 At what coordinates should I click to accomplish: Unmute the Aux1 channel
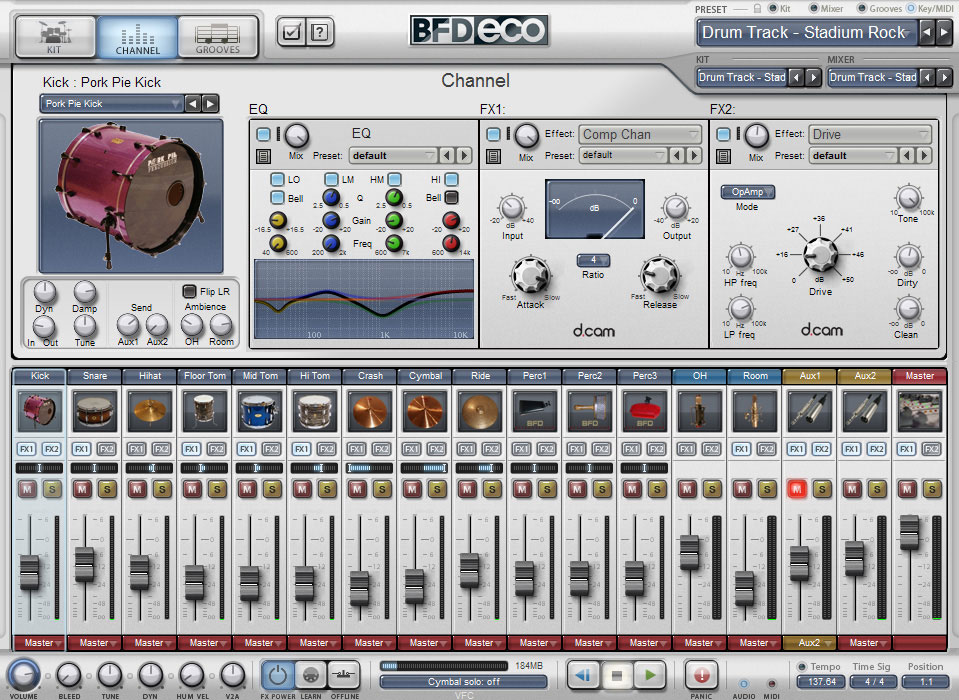pos(797,489)
